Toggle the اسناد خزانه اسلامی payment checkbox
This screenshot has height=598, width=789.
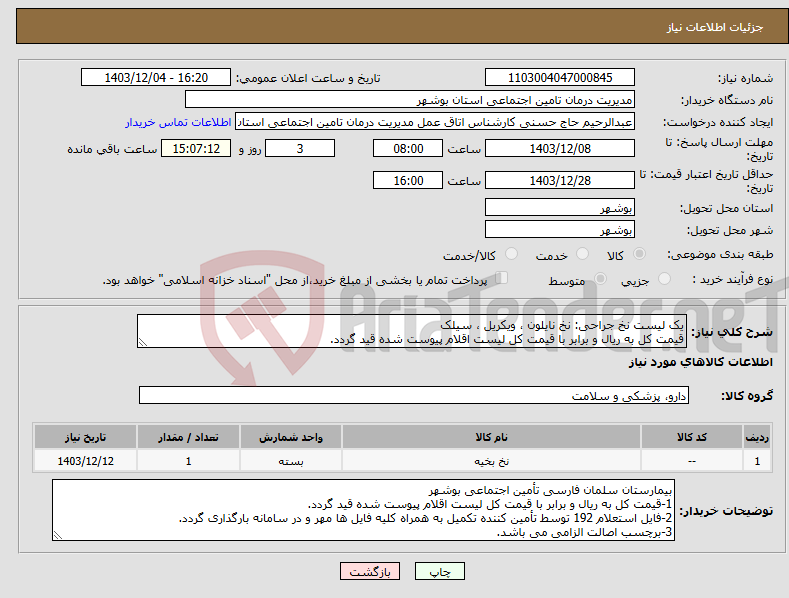tap(501, 278)
